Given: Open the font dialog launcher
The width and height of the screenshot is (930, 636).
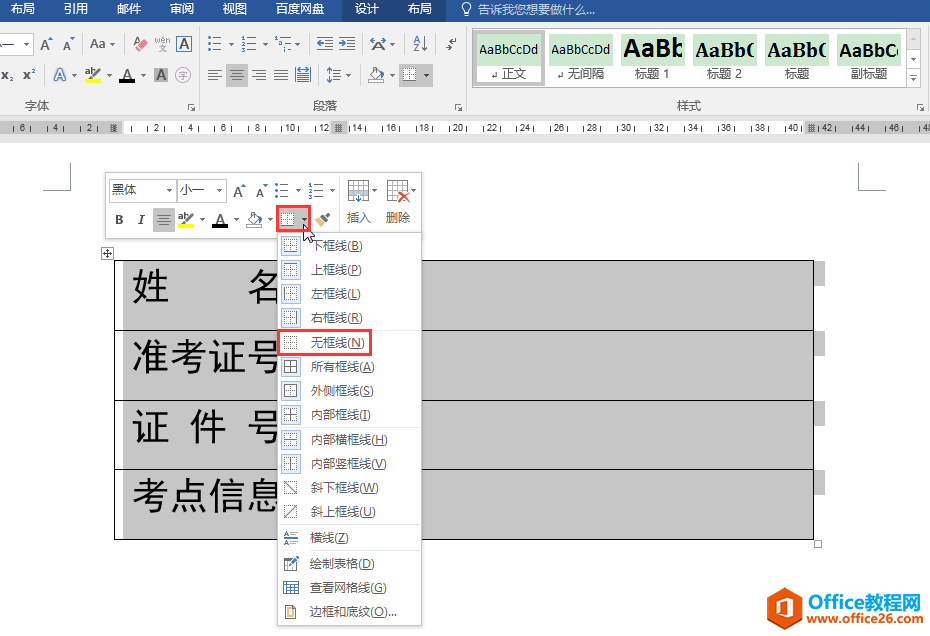Looking at the screenshot, I should point(191,107).
